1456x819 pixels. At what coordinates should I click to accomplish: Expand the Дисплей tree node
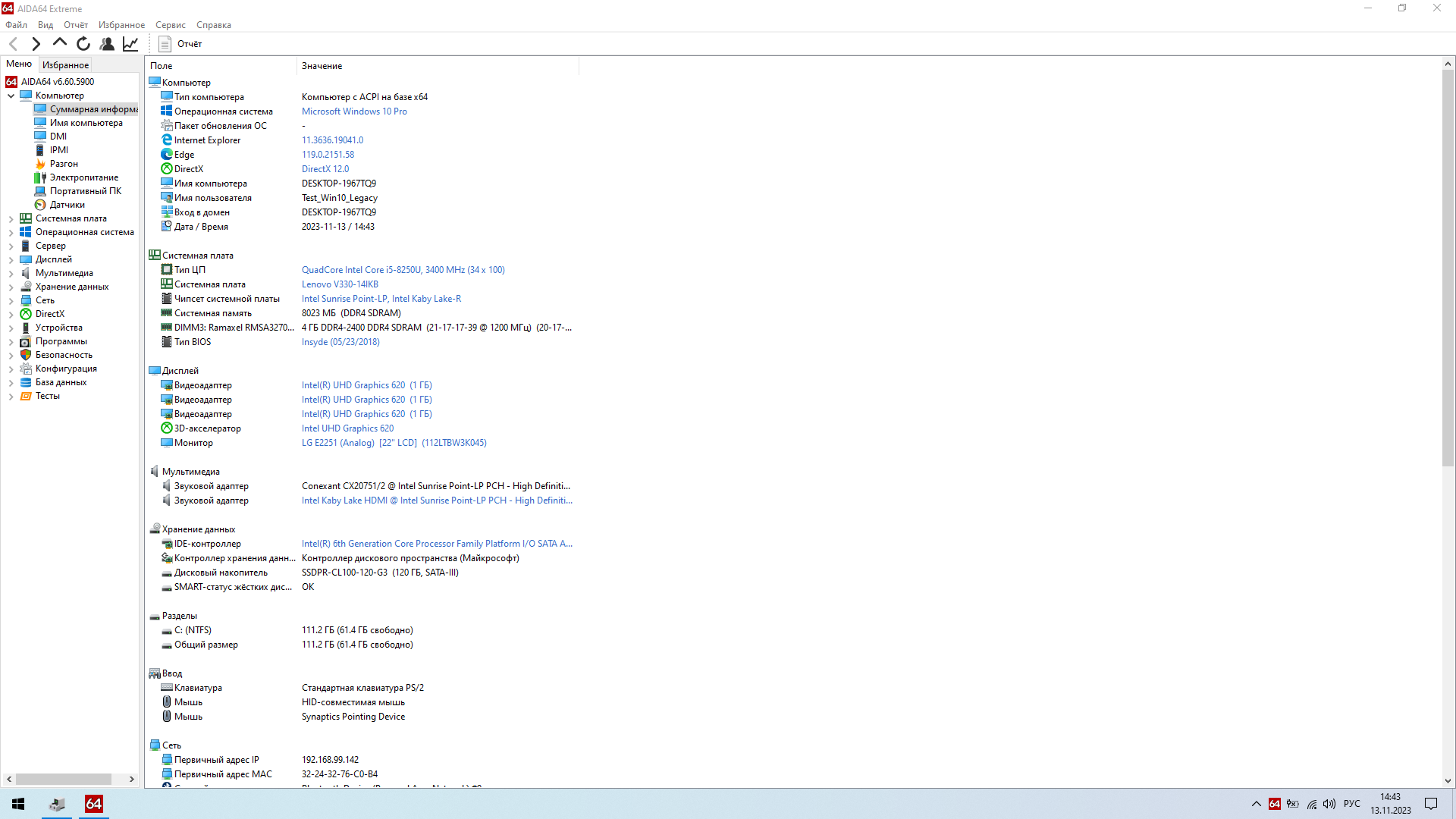(11, 259)
